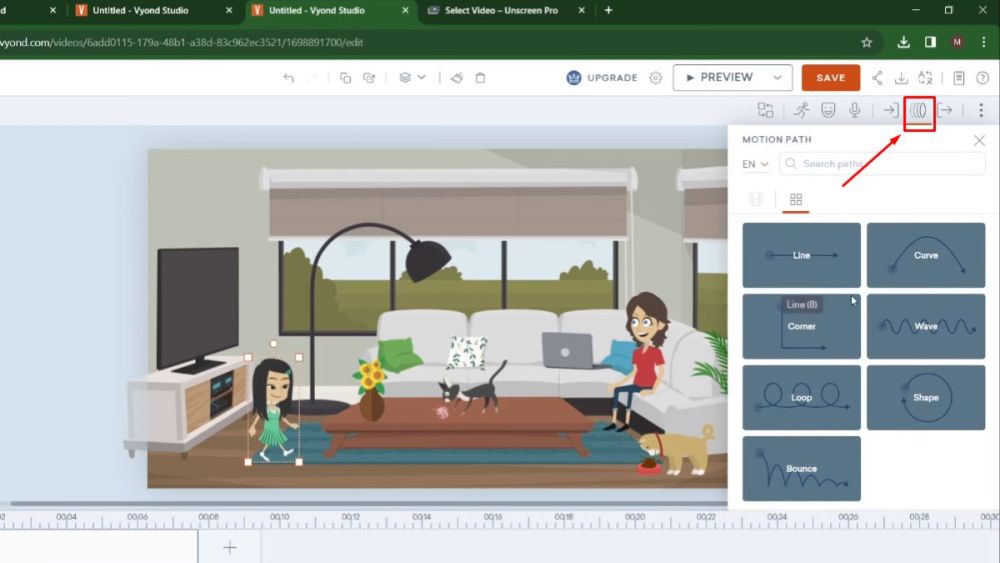
Task: Click the 00:20 mark on the timeline ruler
Action: point(635,517)
